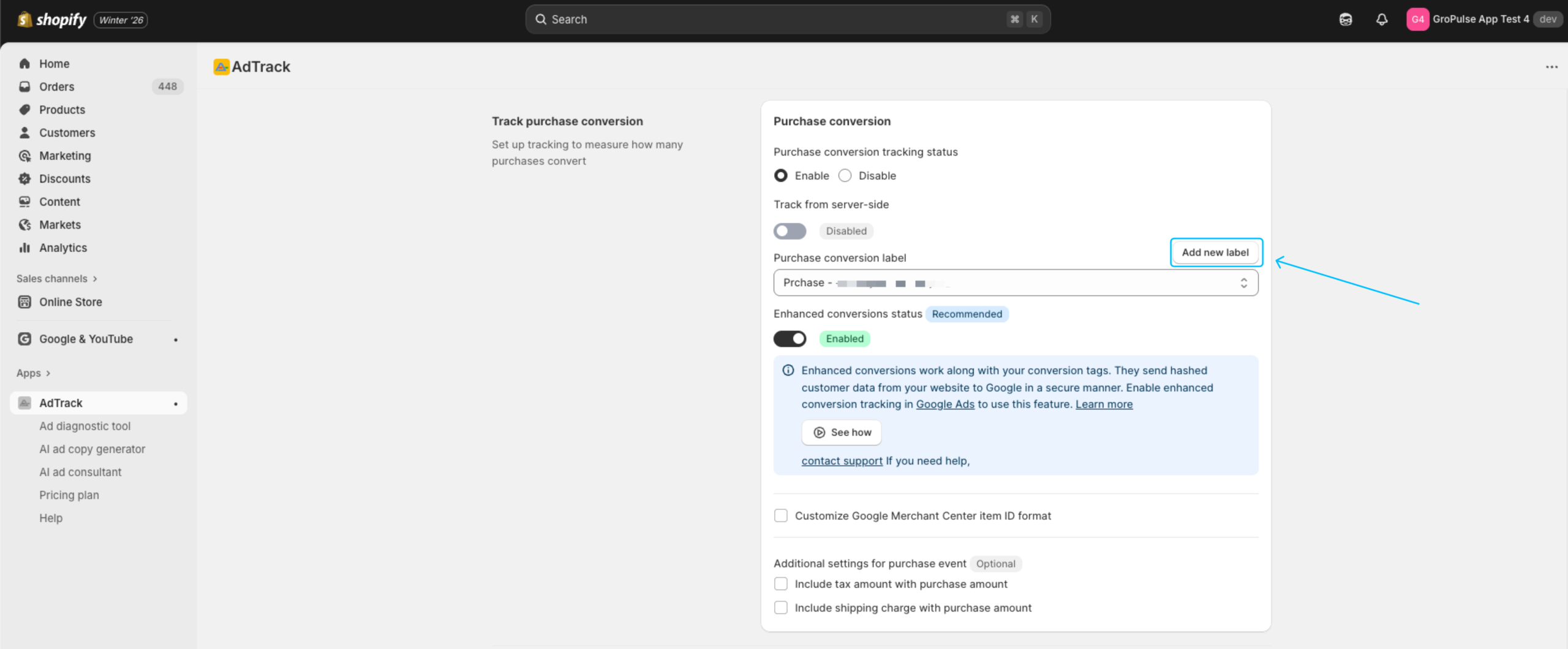Image resolution: width=1568 pixels, height=649 pixels.
Task: Select the Products tag icon
Action: [x=24, y=110]
